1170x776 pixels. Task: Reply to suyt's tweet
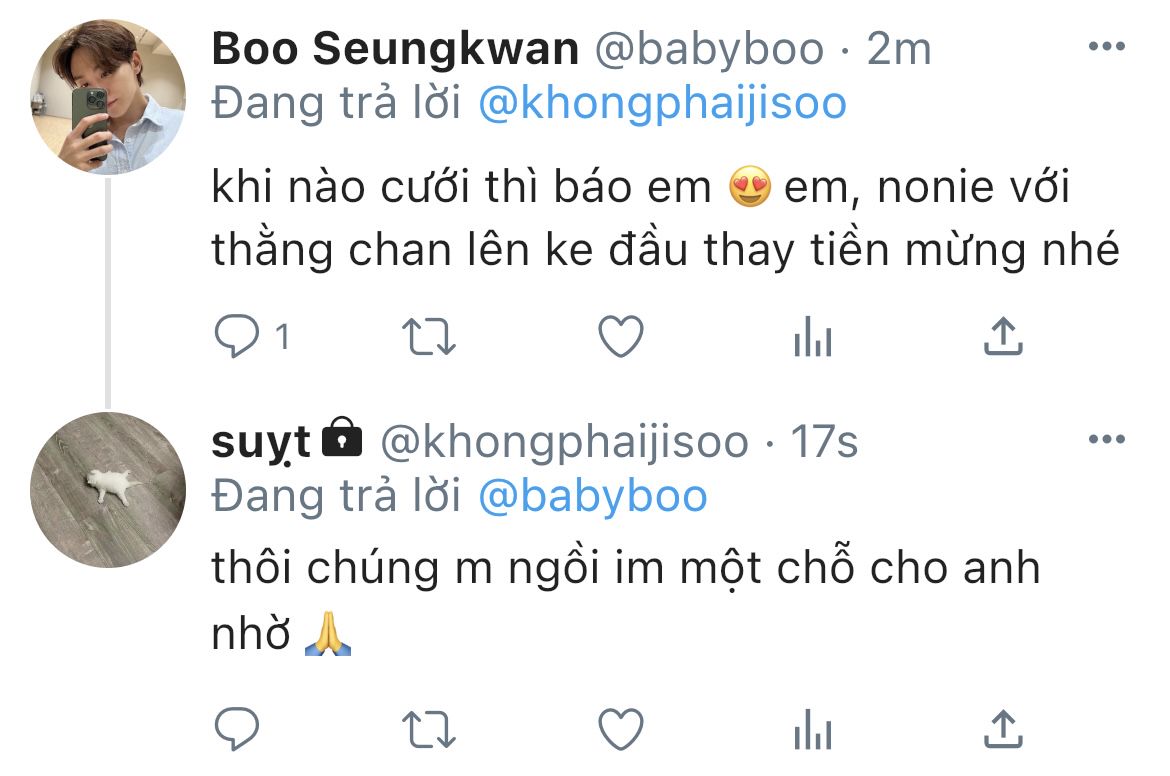point(237,728)
